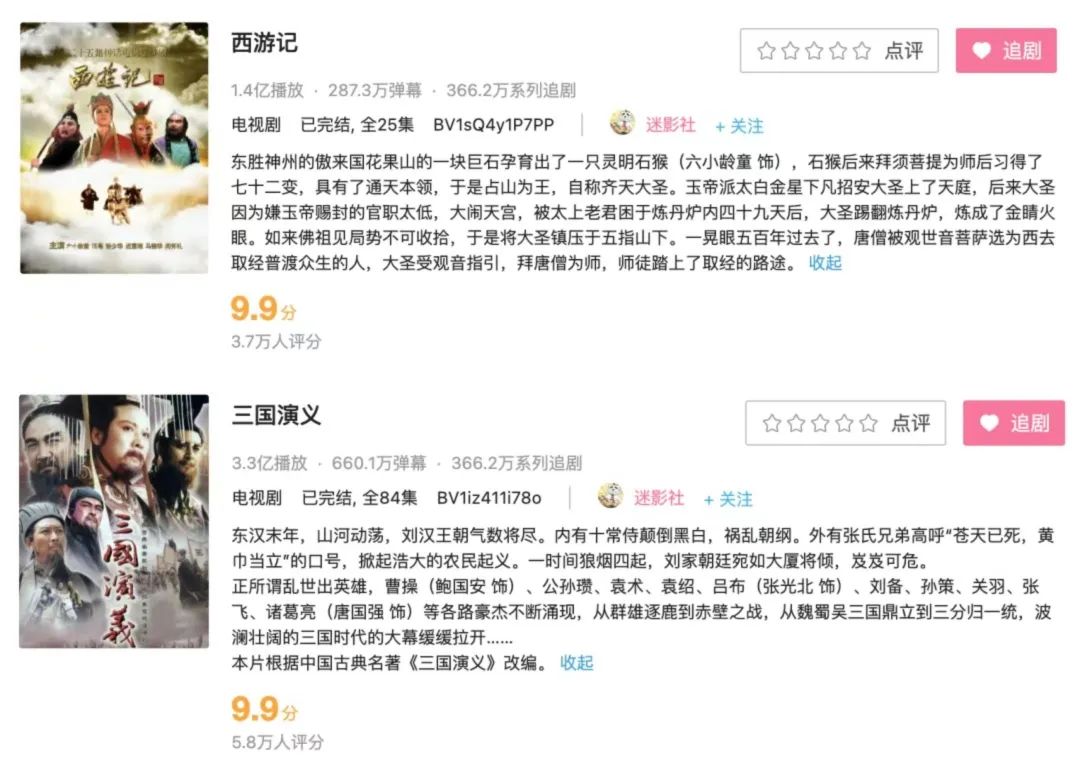Select the fifth rating star for 西游记
Screen dimensions: 1080x773
(862, 50)
